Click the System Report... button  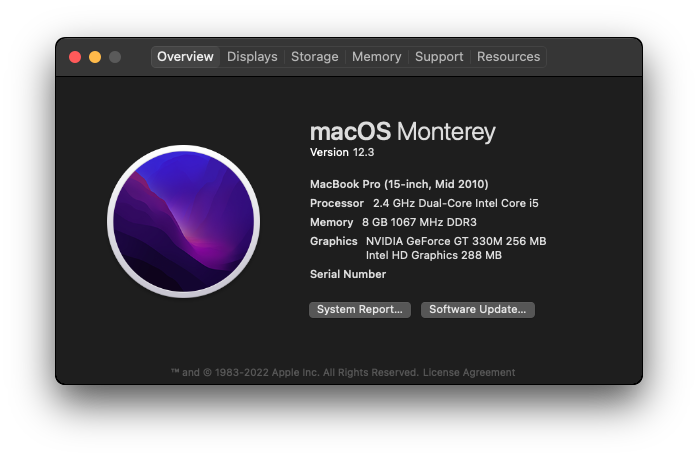point(360,309)
